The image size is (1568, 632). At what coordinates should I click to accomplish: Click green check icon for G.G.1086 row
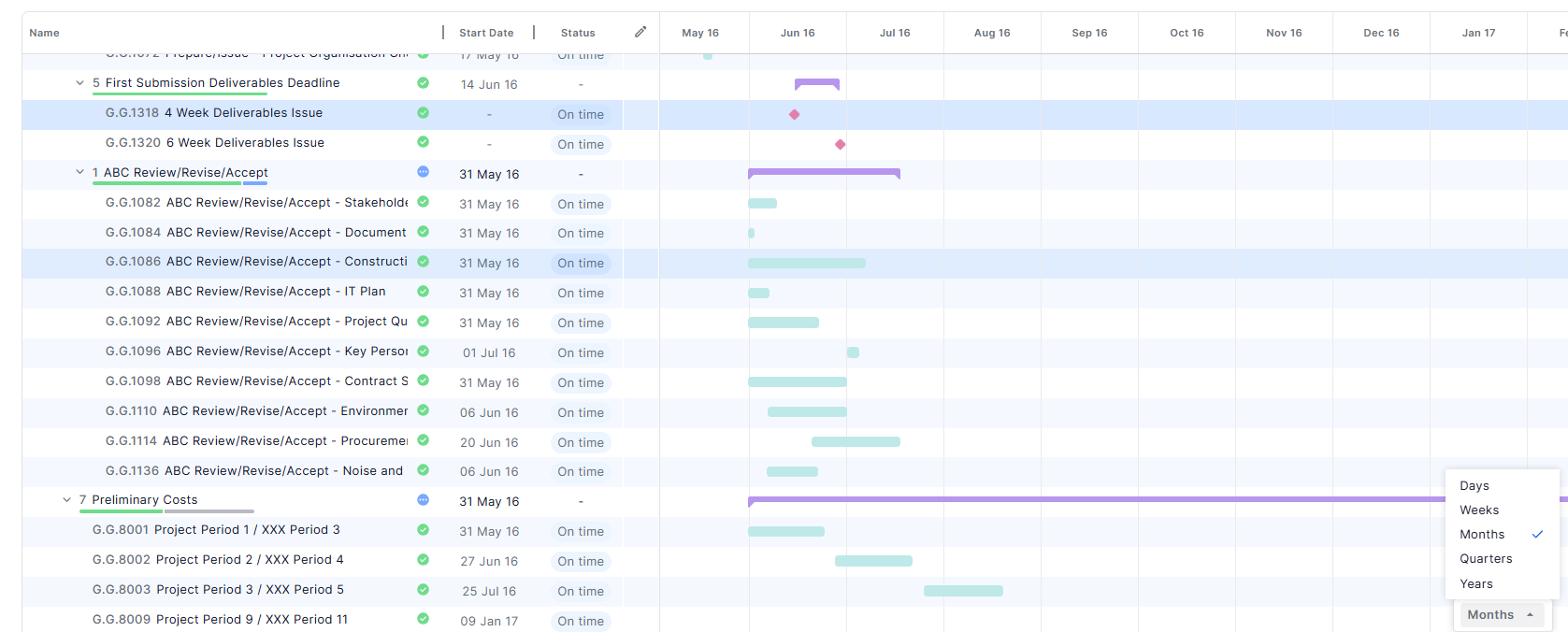click(x=423, y=262)
